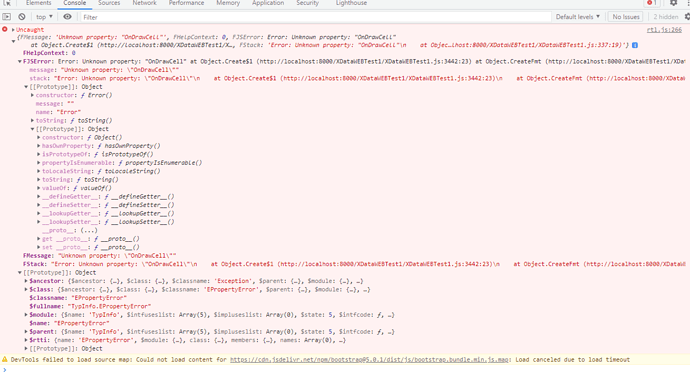
Task: Click the red error count badge
Action: point(652,3)
